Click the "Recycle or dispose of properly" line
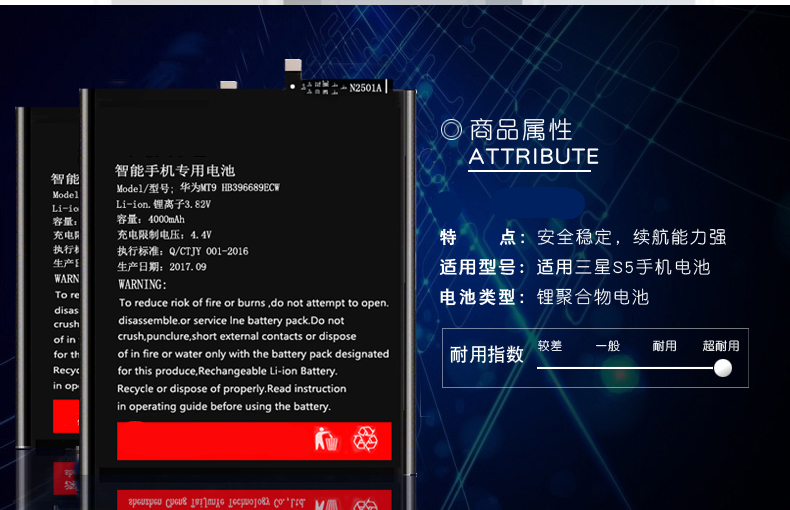 (x=232, y=389)
